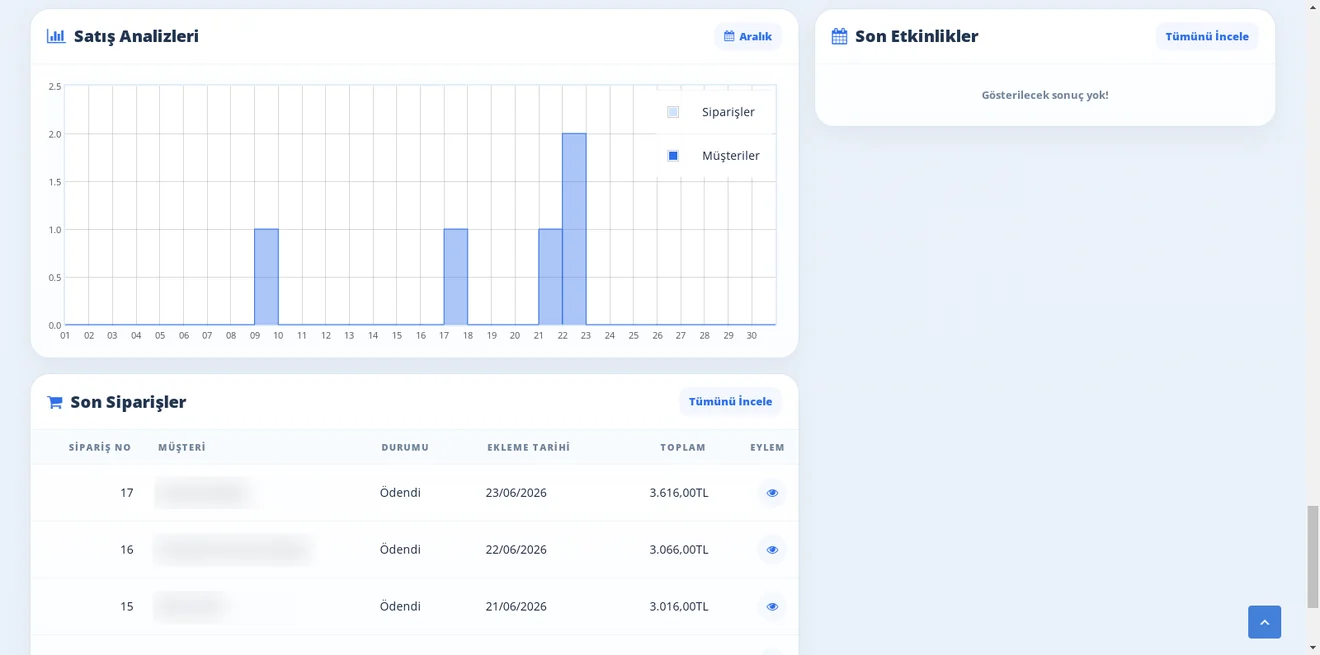Image resolution: width=1320 pixels, height=655 pixels.
Task: Click the calendar icon beside Son Etkinlikler
Action: click(840, 36)
